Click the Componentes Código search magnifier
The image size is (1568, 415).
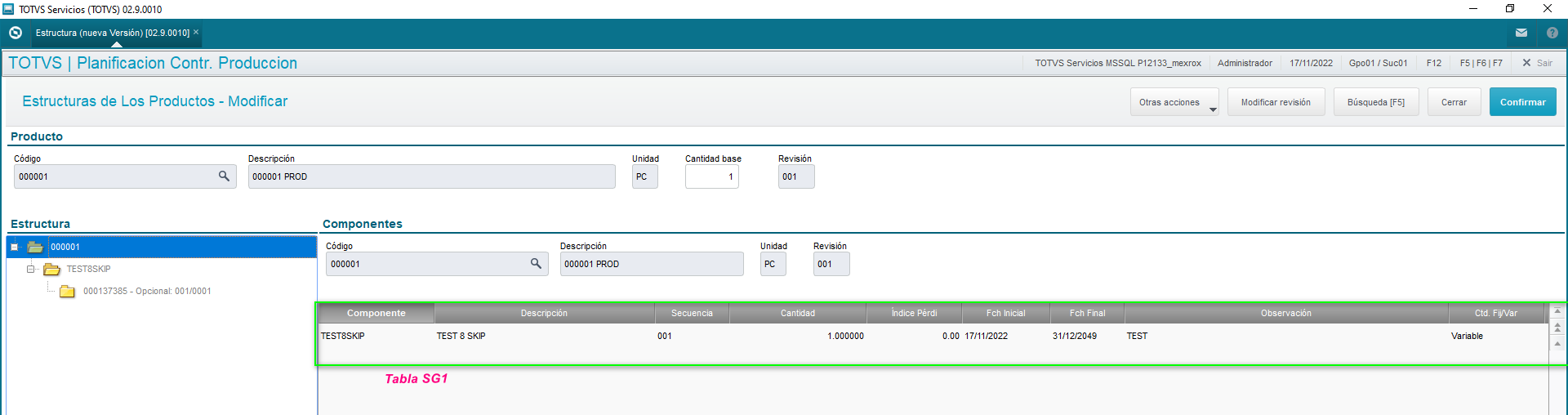[x=536, y=263]
